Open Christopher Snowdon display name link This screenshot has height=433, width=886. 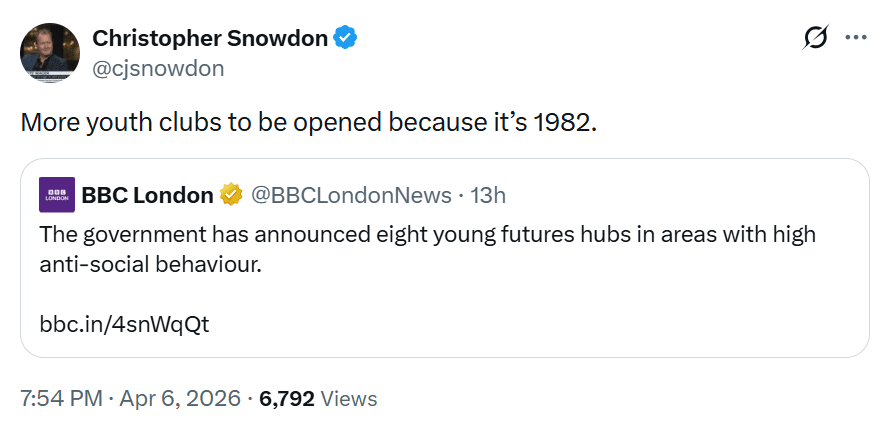[x=210, y=38]
